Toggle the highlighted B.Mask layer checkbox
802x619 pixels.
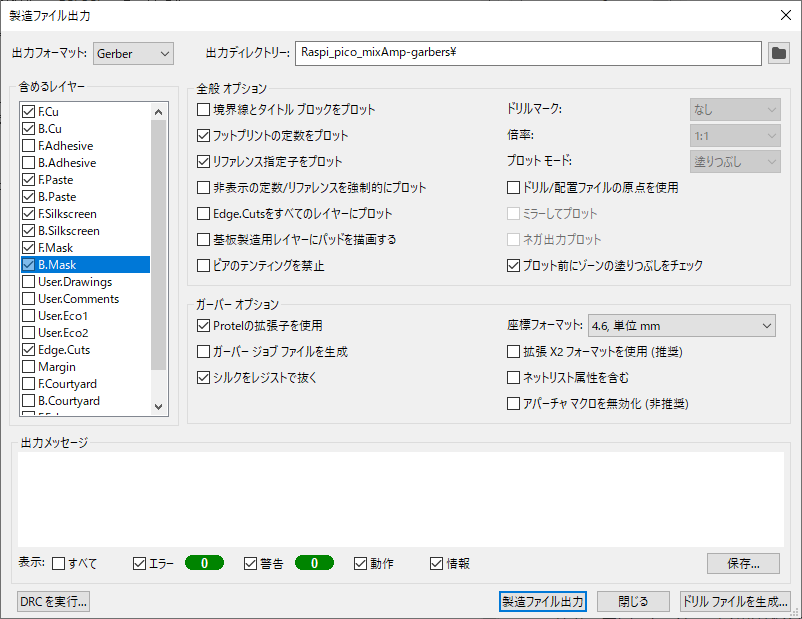[29, 264]
